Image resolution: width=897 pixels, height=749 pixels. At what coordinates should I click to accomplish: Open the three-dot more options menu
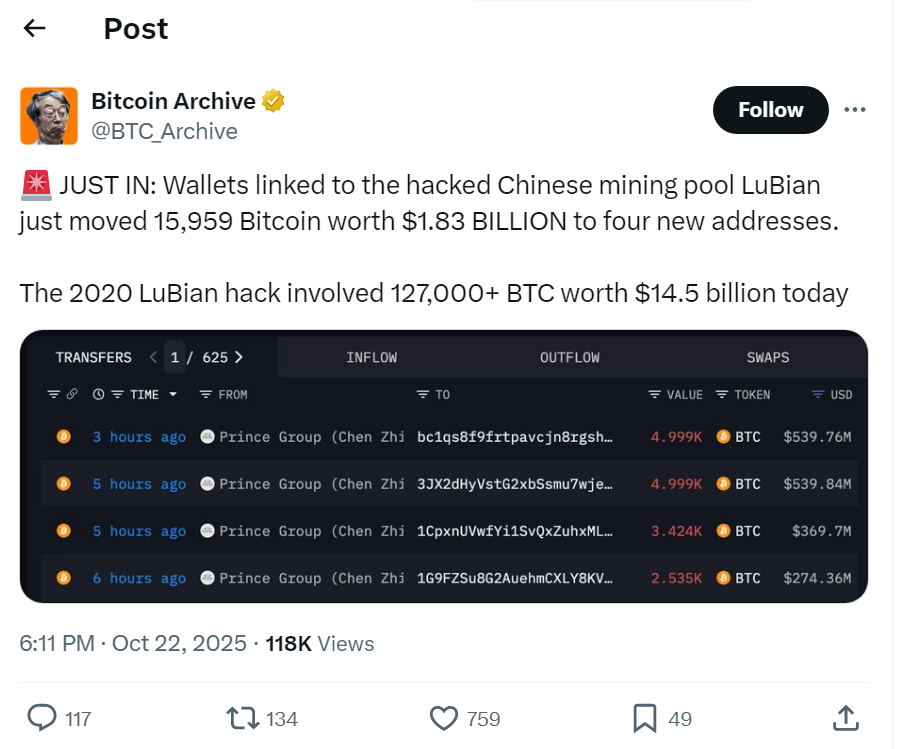click(x=855, y=110)
